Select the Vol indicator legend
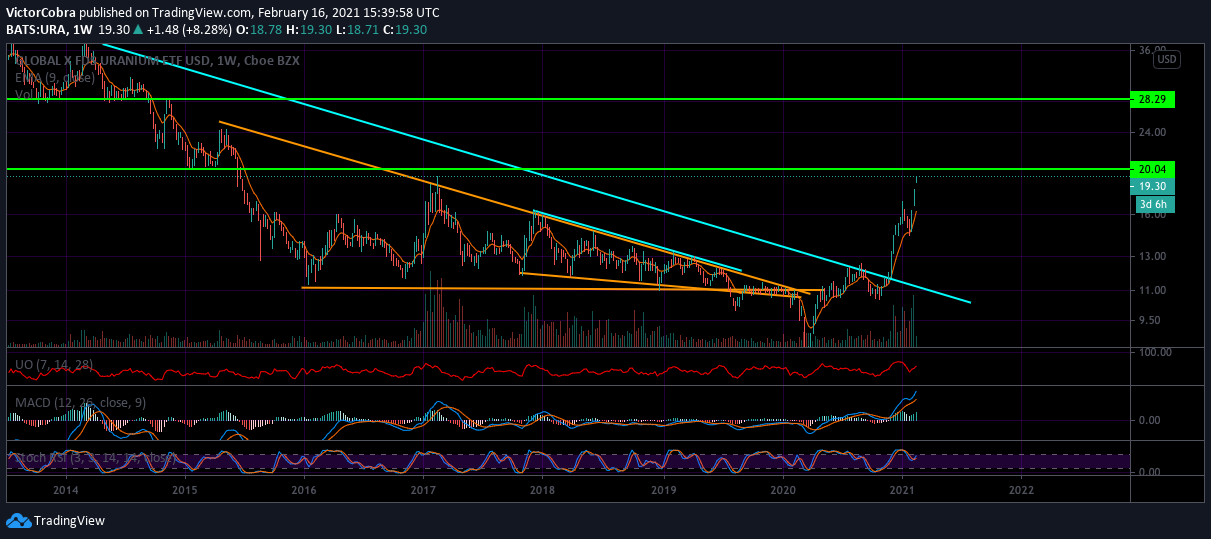1211x539 pixels. pos(24,94)
